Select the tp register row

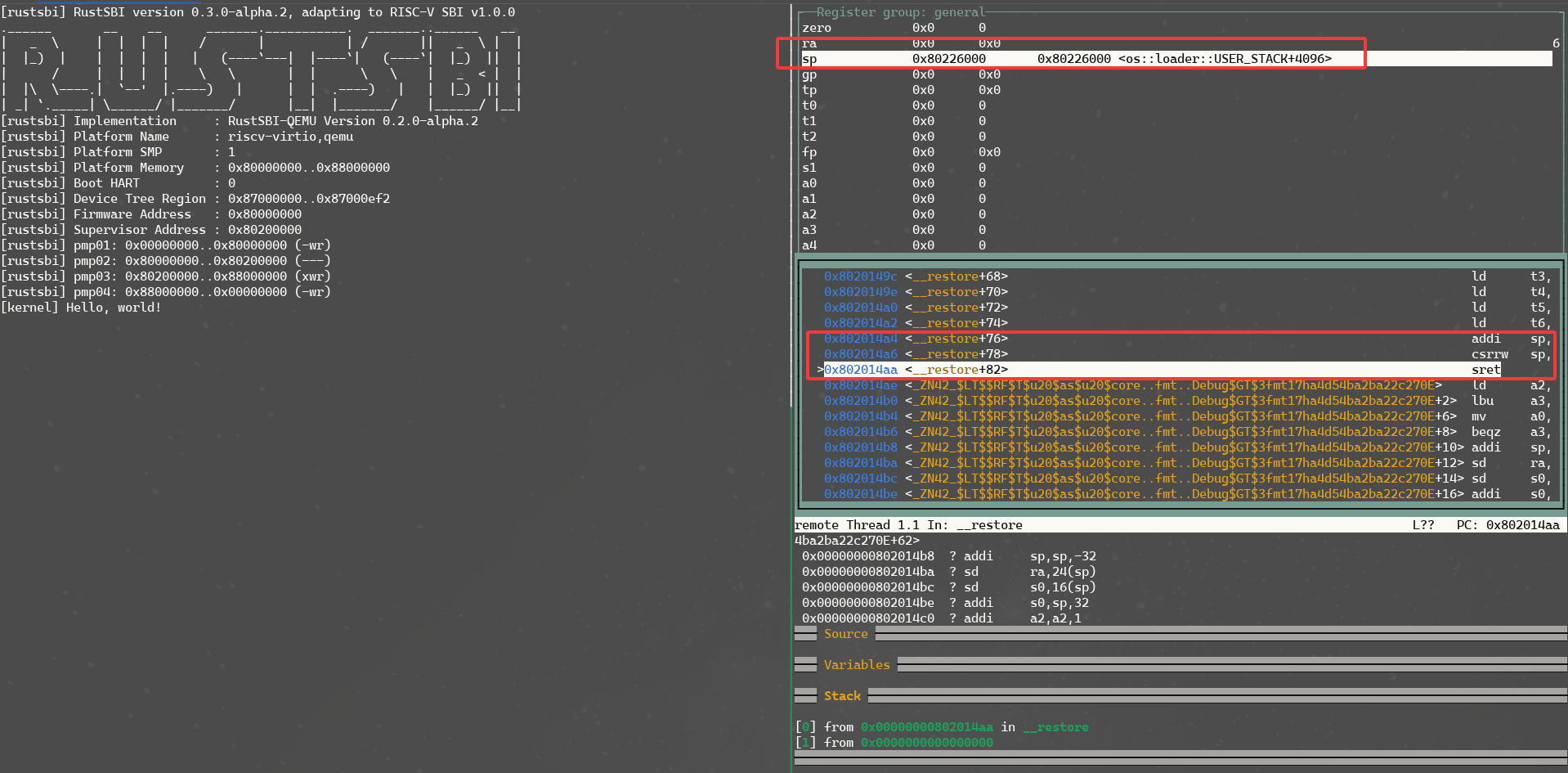(x=901, y=90)
